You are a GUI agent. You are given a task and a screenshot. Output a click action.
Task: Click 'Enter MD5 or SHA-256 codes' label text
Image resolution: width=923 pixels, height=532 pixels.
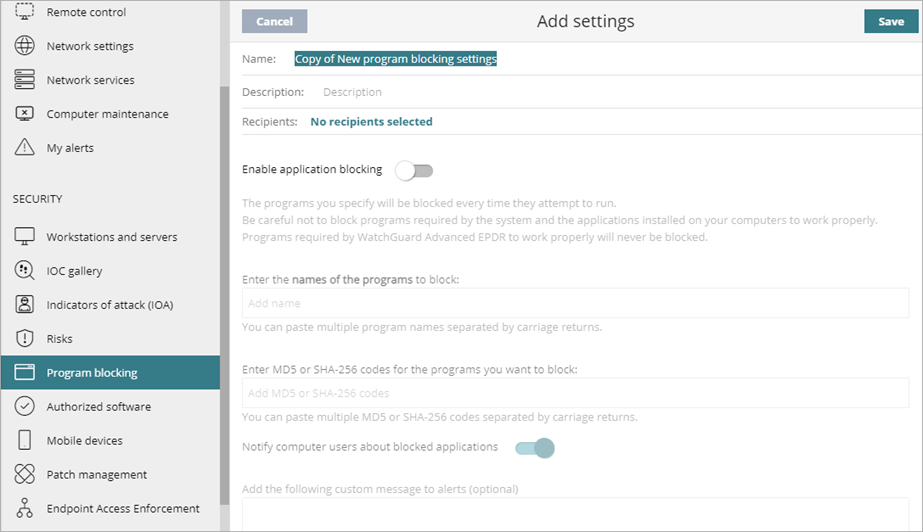click(x=410, y=370)
